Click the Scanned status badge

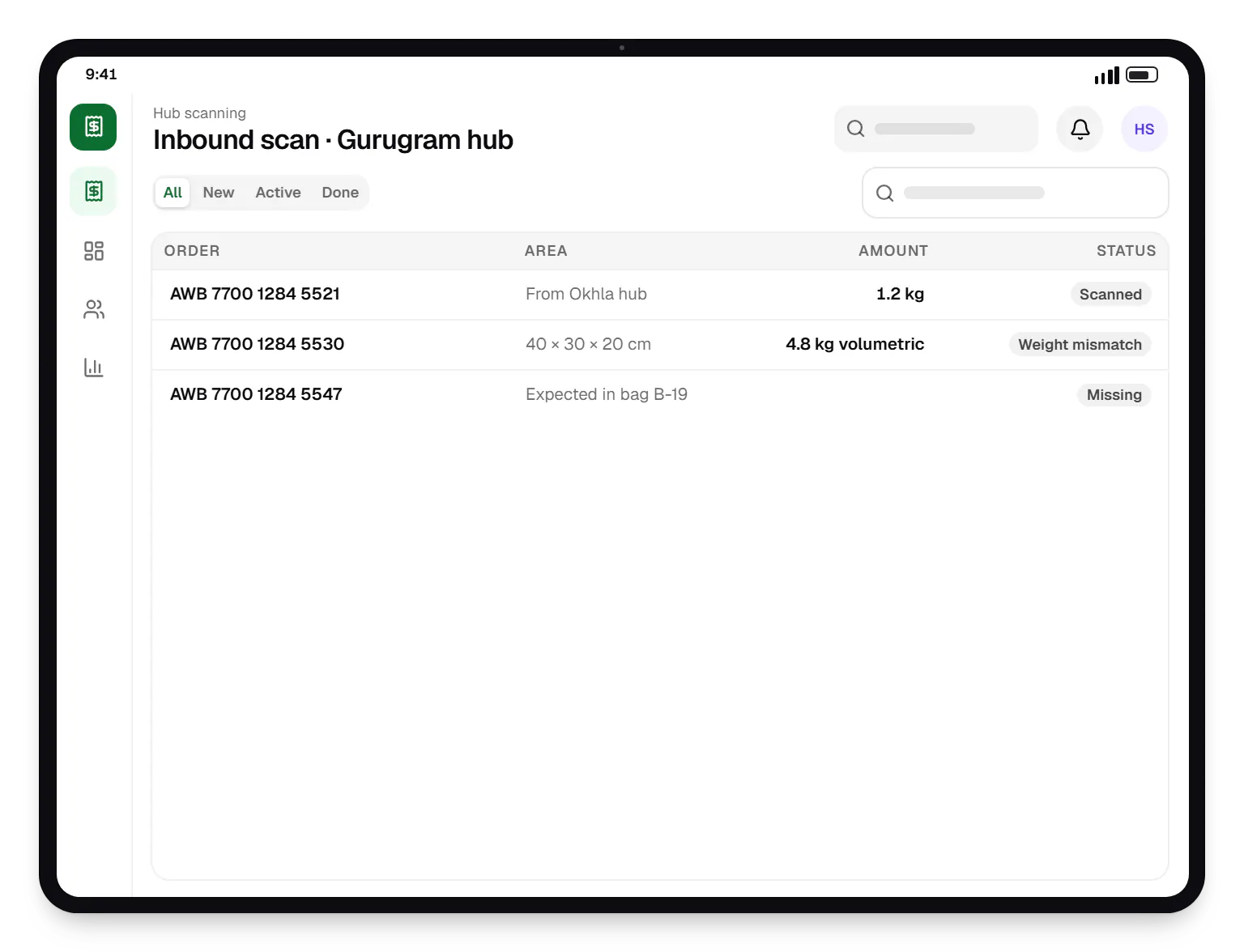(1110, 295)
